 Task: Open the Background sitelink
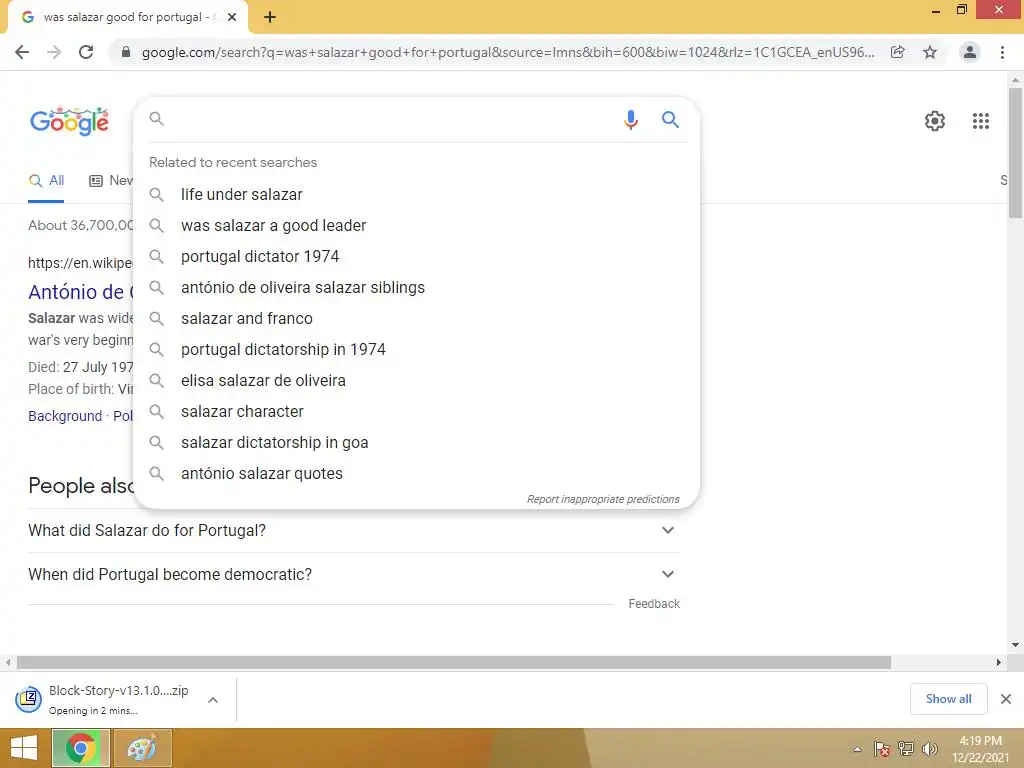coord(65,416)
